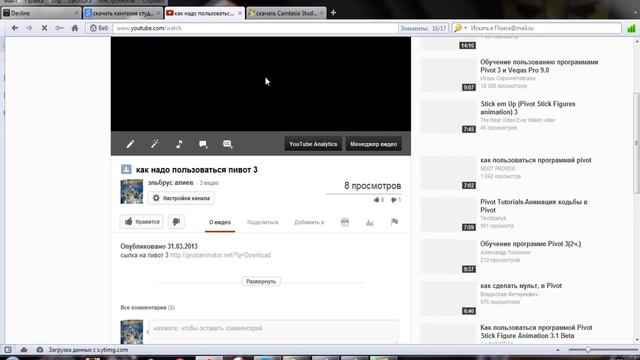Click the thumbs-down dislike button
The width and height of the screenshot is (640, 360).
tap(176, 222)
